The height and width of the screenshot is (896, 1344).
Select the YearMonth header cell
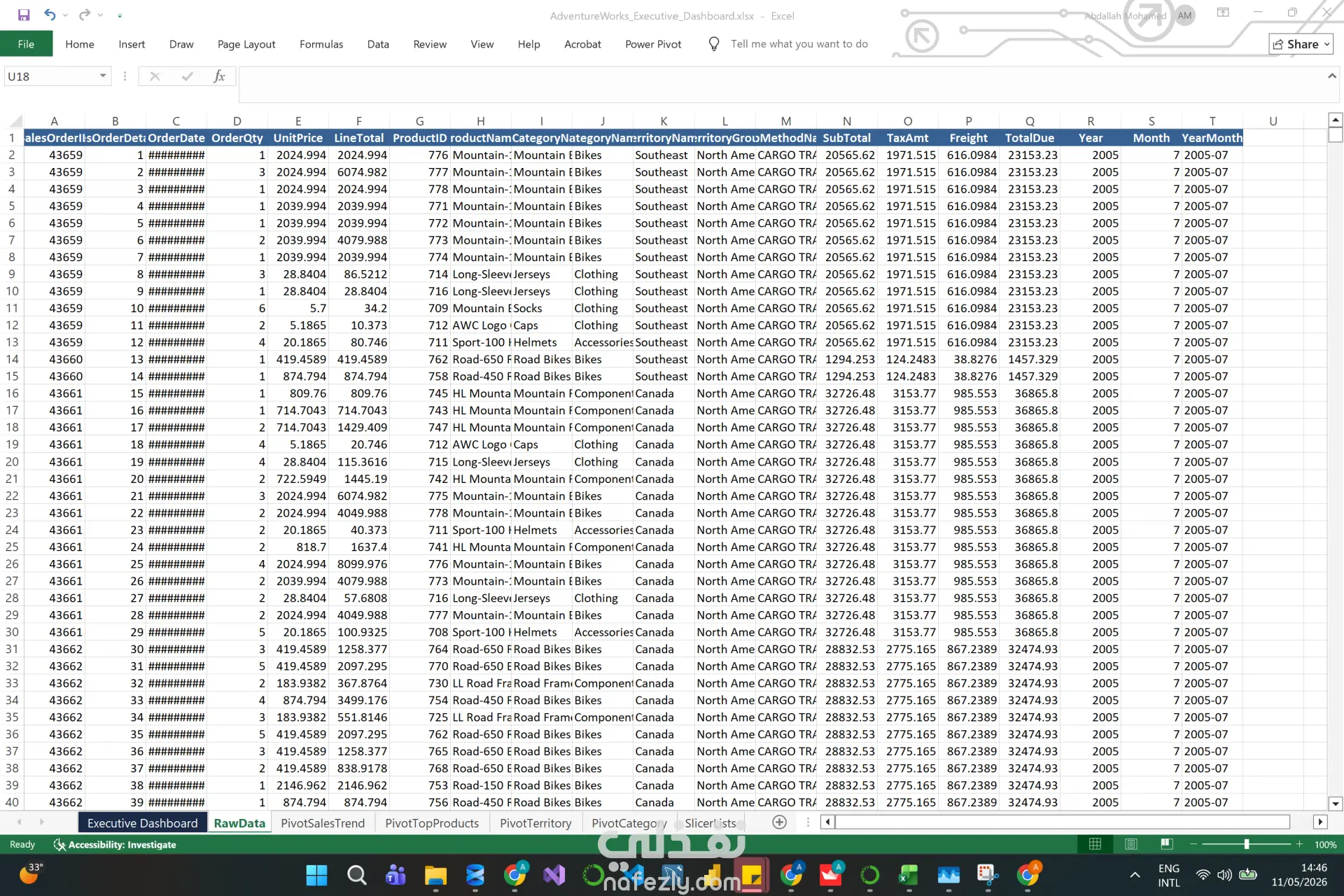click(x=1212, y=138)
